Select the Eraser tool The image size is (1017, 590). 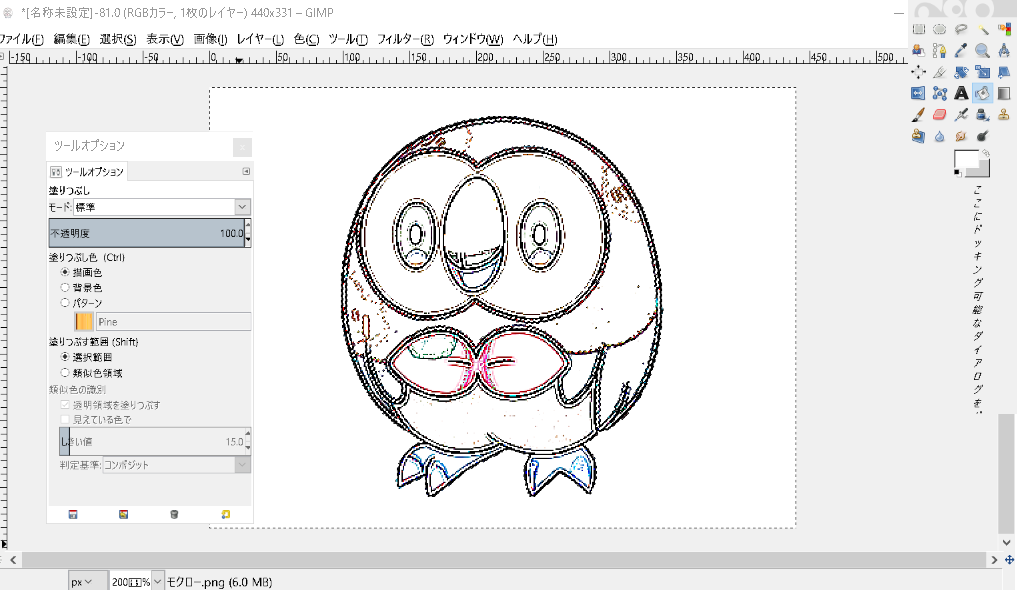tap(940, 115)
